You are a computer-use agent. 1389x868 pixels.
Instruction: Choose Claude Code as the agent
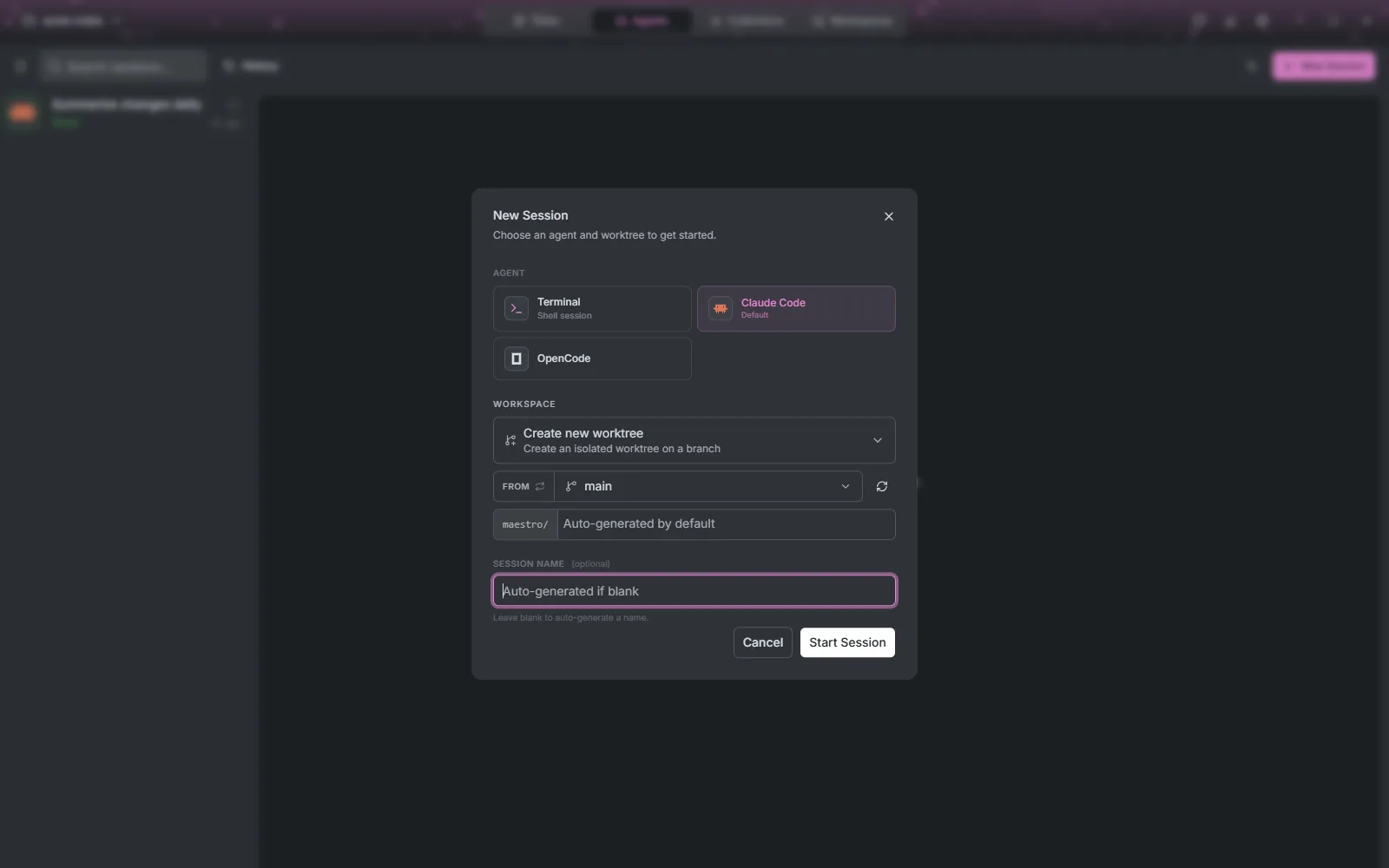pos(796,308)
